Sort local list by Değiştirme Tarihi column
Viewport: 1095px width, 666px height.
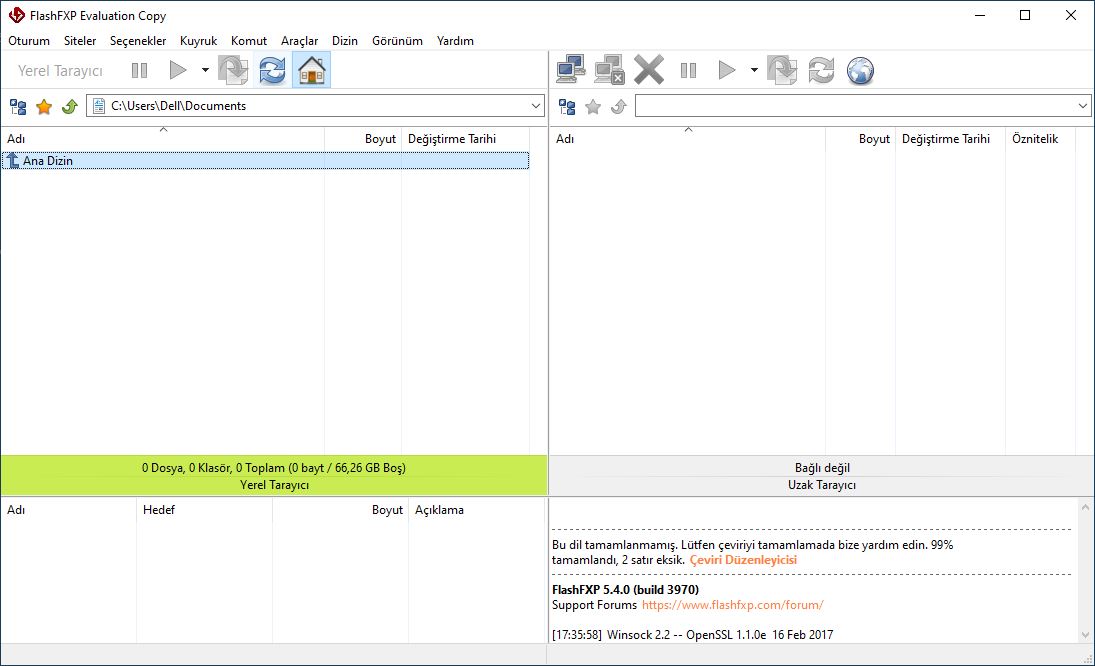(464, 139)
